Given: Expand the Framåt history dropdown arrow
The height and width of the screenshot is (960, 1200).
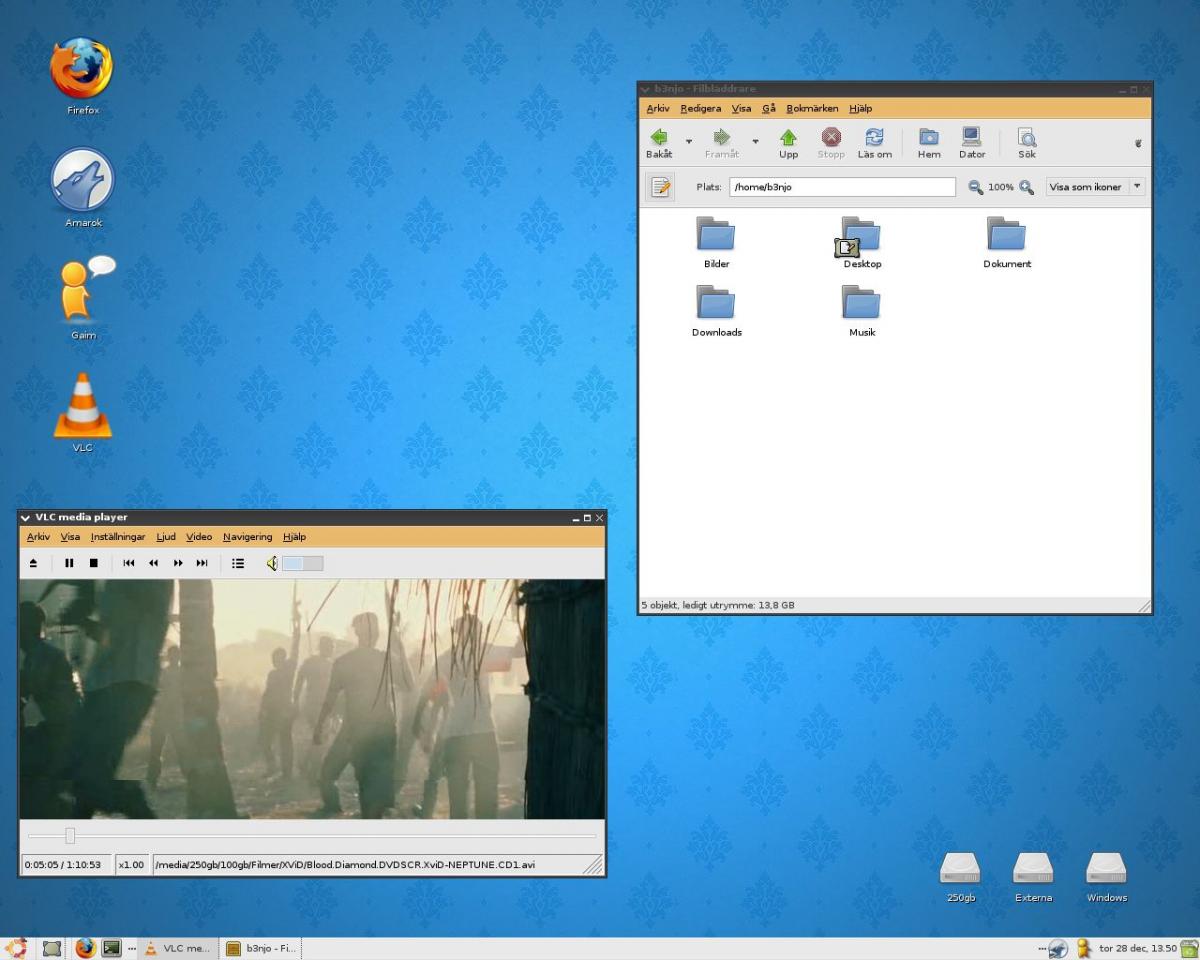Looking at the screenshot, I should click(x=755, y=142).
